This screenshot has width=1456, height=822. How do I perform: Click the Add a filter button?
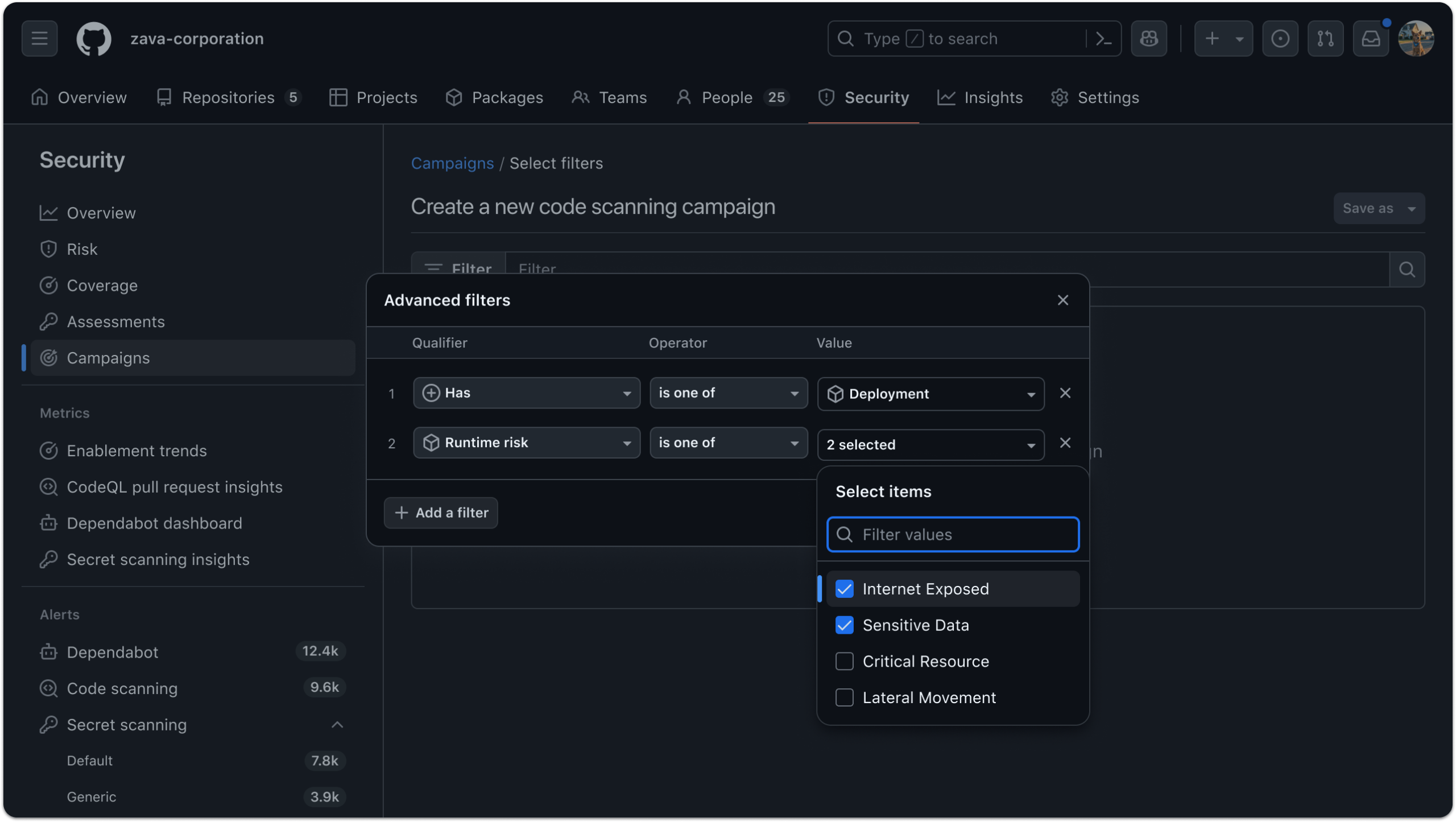click(440, 512)
